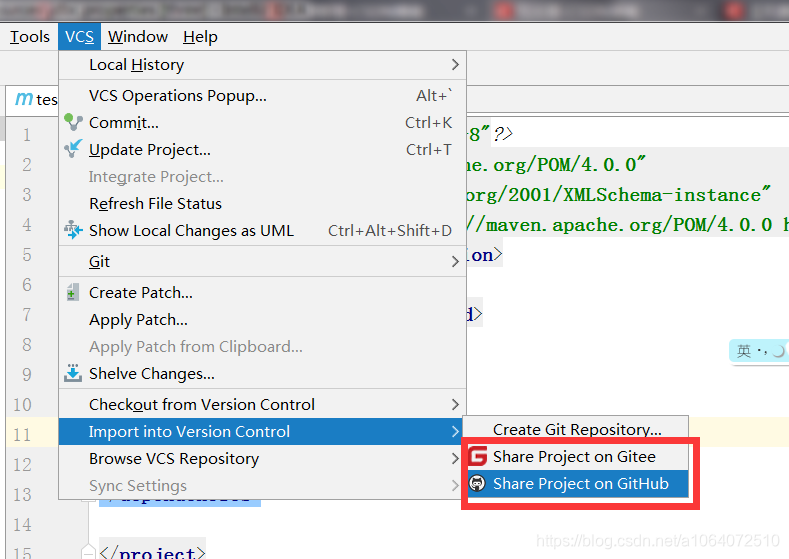
Task: Choose Browse VCS Repository
Action: [x=263, y=458]
